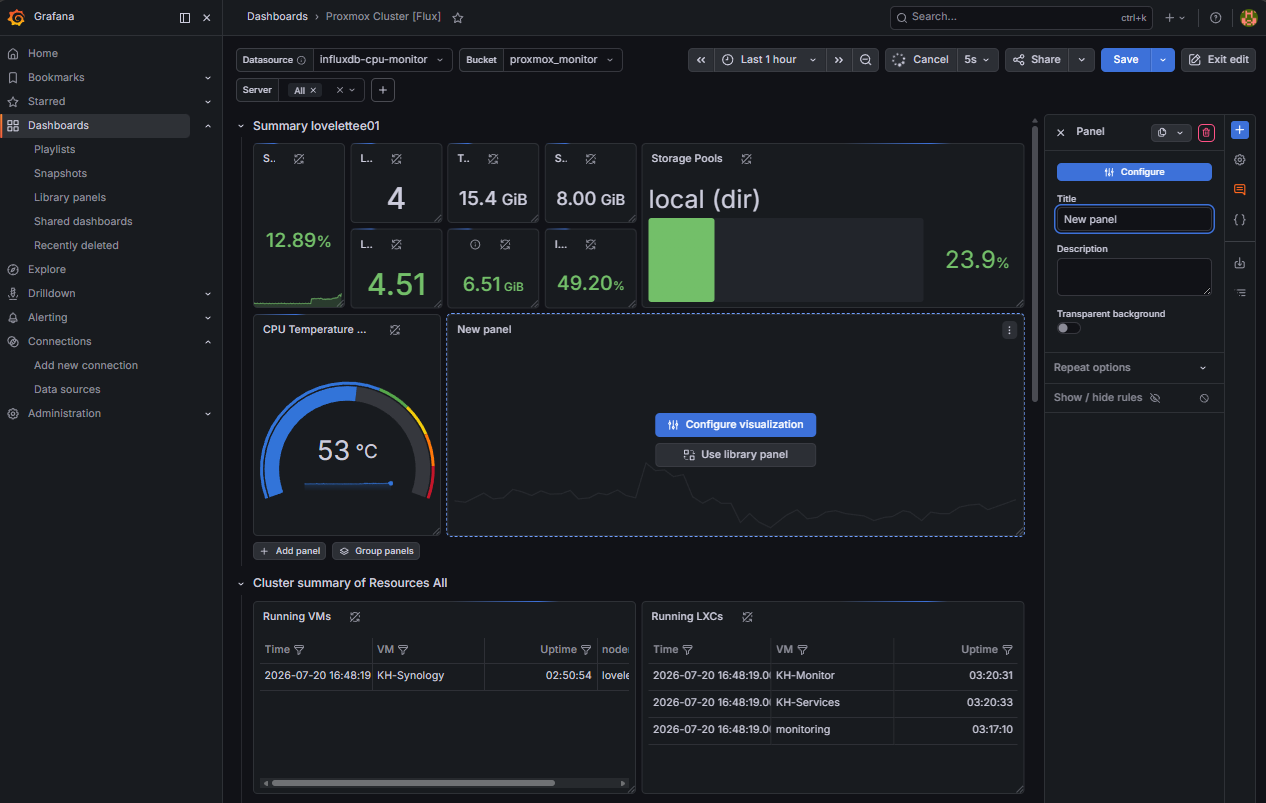This screenshot has height=803, width=1266.
Task: Zoom out the time range
Action: [866, 60]
